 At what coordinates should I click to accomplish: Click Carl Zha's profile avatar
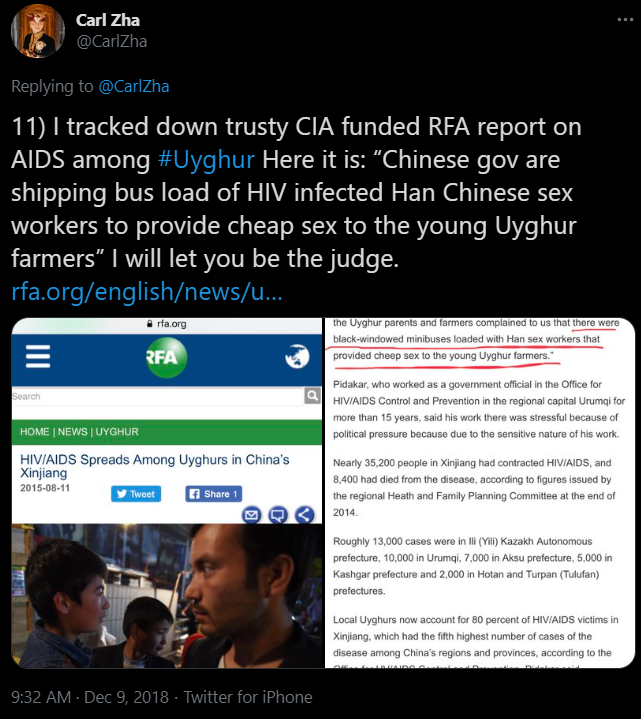point(38,31)
